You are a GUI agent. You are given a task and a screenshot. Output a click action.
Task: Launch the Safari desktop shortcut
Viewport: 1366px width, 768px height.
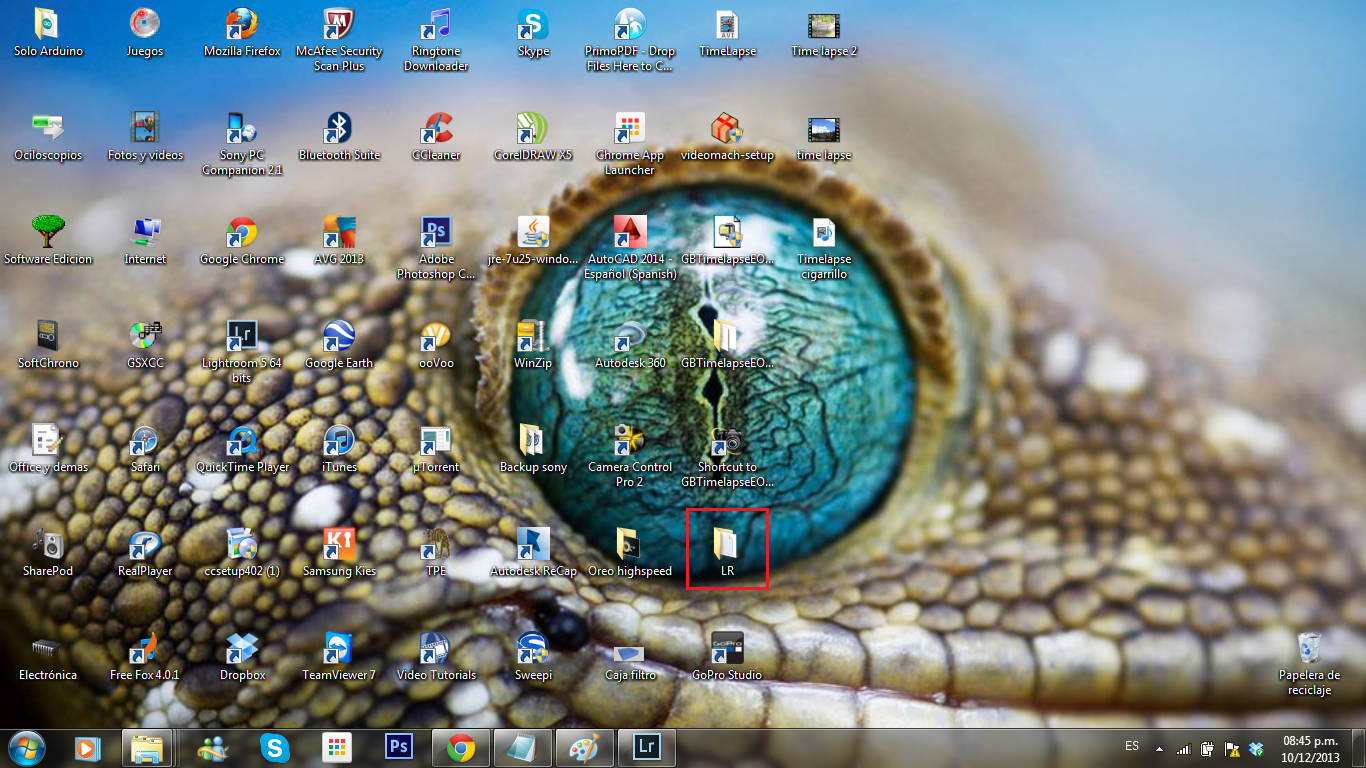145,449
